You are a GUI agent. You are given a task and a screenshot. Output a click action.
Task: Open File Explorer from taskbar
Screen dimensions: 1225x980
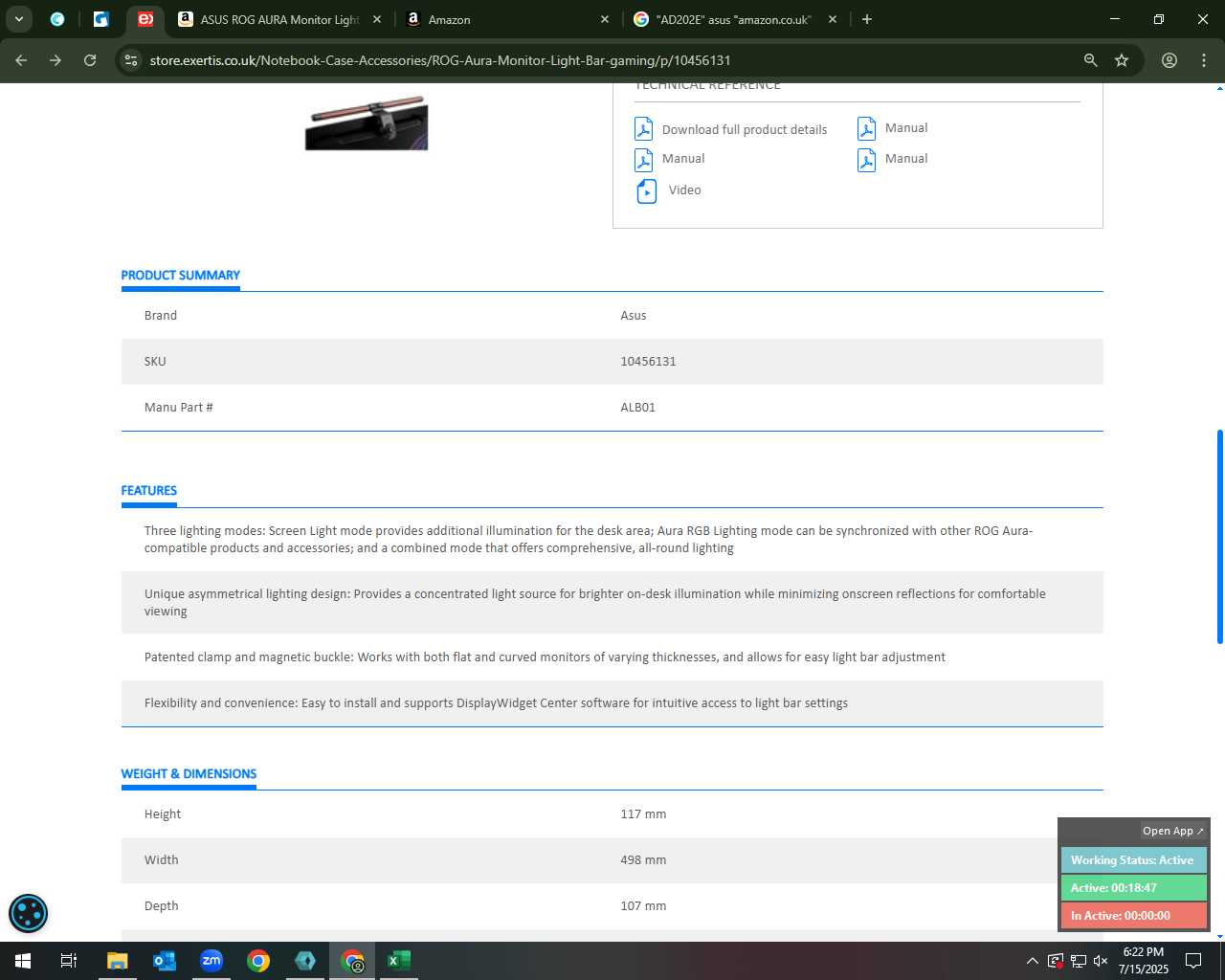coord(117,961)
